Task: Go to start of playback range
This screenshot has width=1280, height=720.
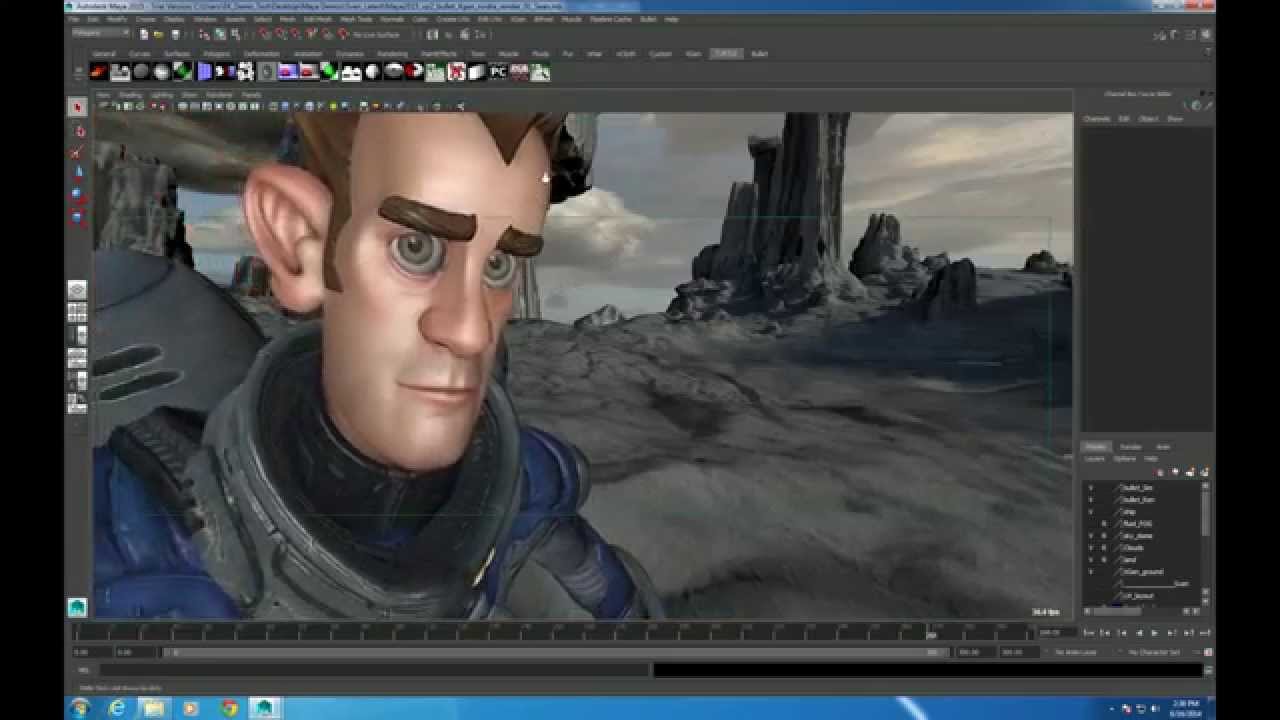Action: [x=1089, y=633]
